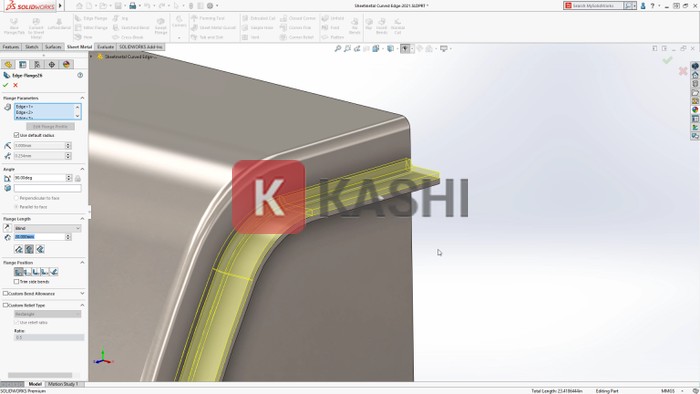Select Edge<1> in the edge selection list
The height and width of the screenshot is (394, 700).
[x=25, y=107]
